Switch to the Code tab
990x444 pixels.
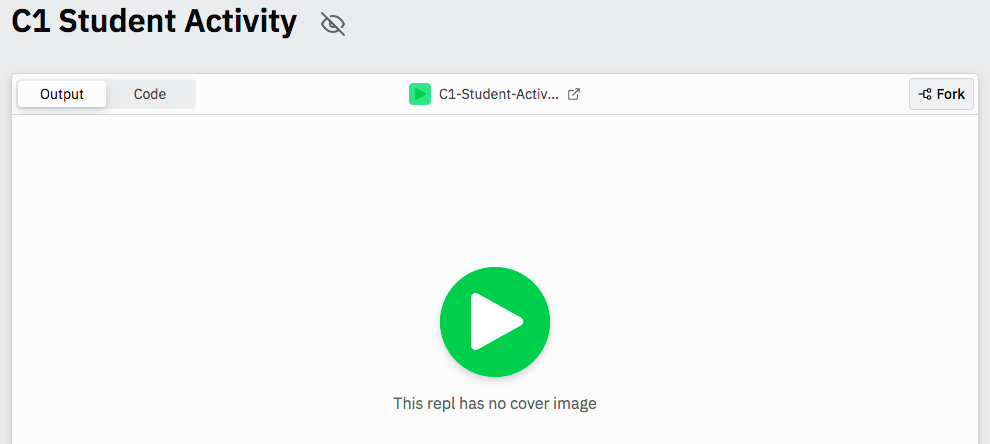pyautogui.click(x=150, y=94)
